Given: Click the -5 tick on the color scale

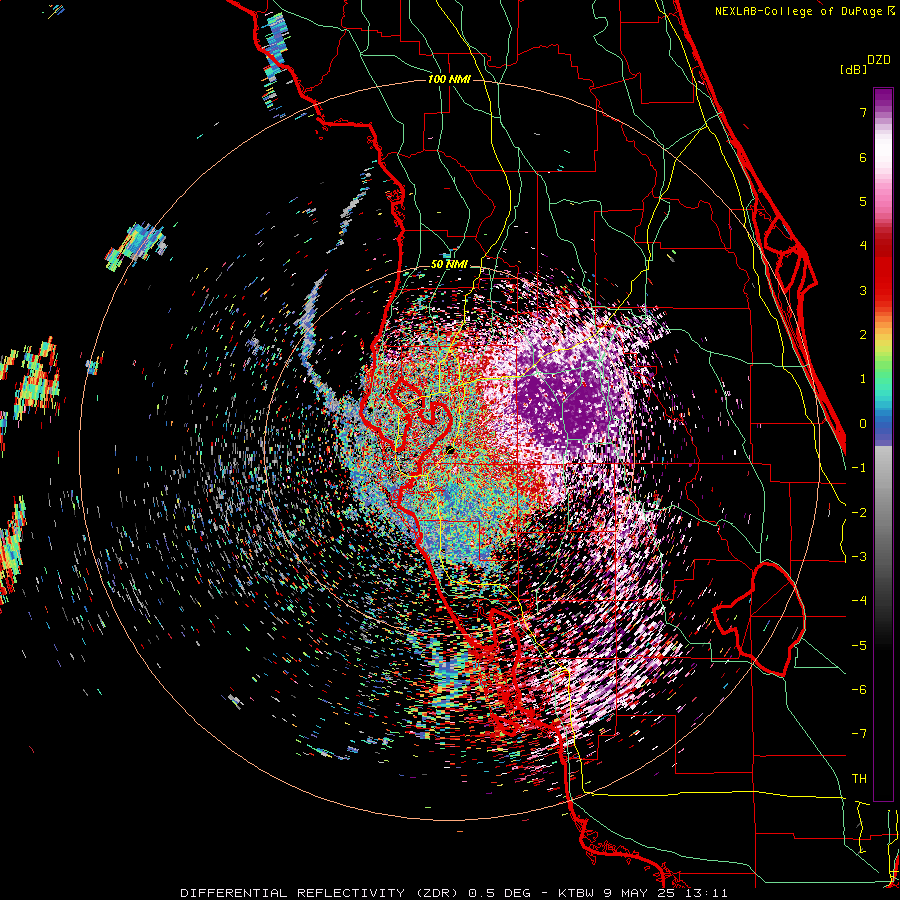Looking at the screenshot, I should tap(859, 646).
